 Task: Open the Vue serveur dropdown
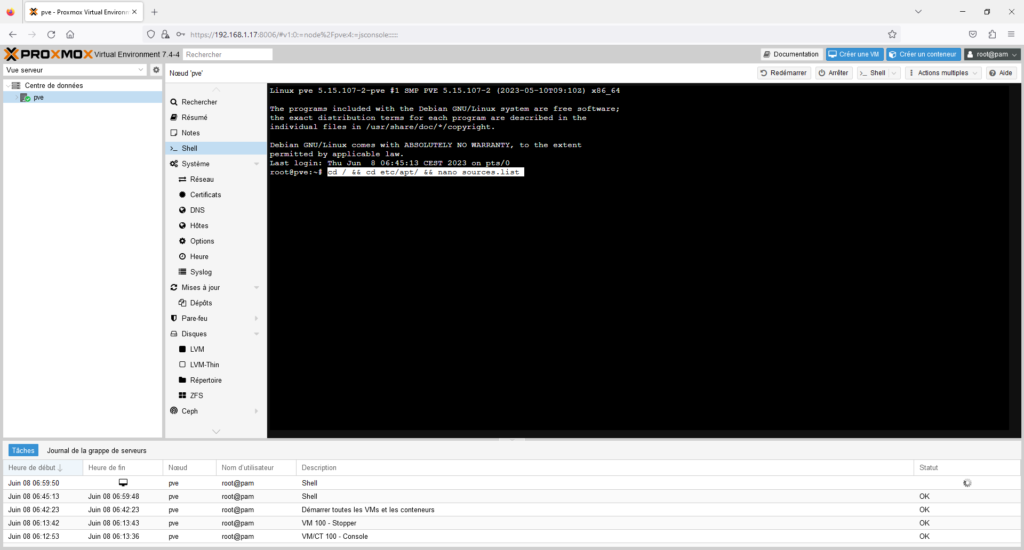(75, 70)
